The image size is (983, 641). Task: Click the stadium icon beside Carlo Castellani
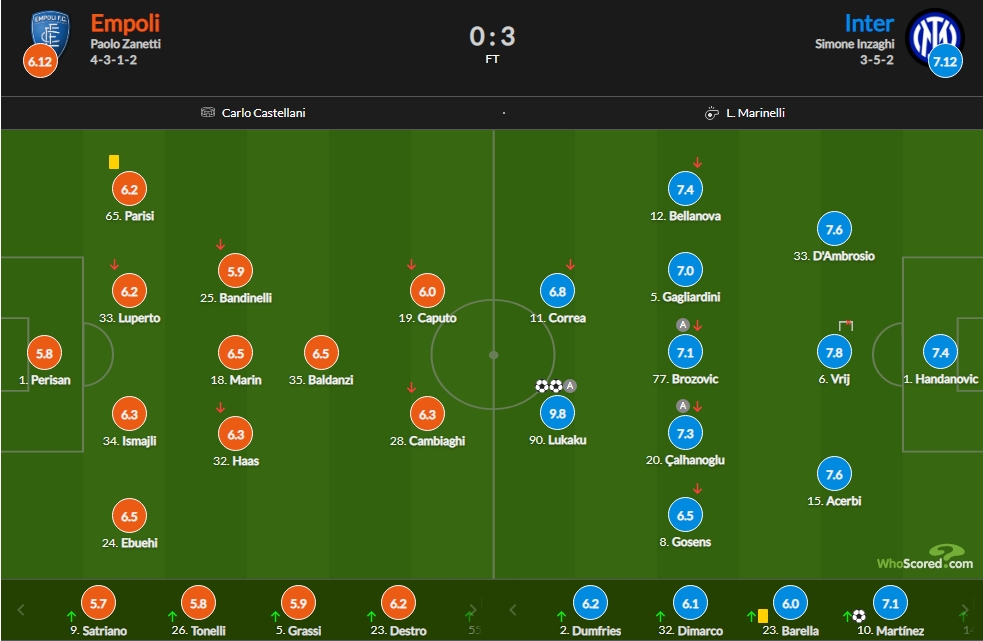coord(208,112)
